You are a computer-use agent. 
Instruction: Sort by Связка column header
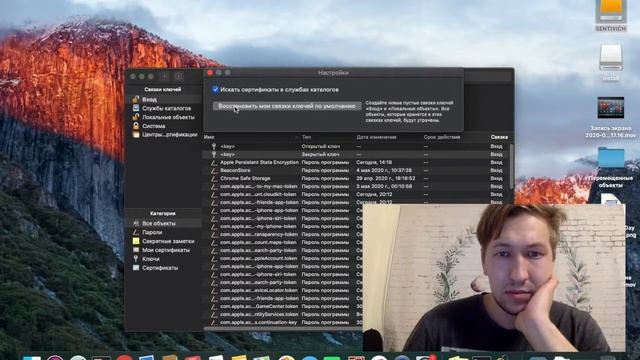499,137
